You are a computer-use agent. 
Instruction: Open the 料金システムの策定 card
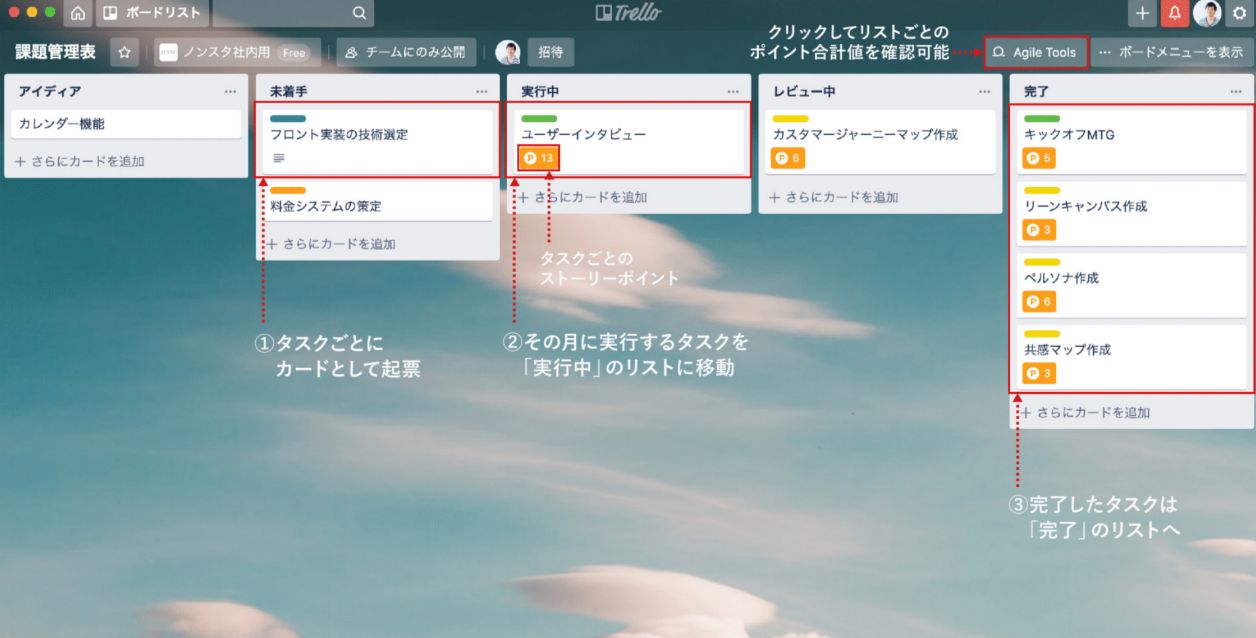coord(377,201)
